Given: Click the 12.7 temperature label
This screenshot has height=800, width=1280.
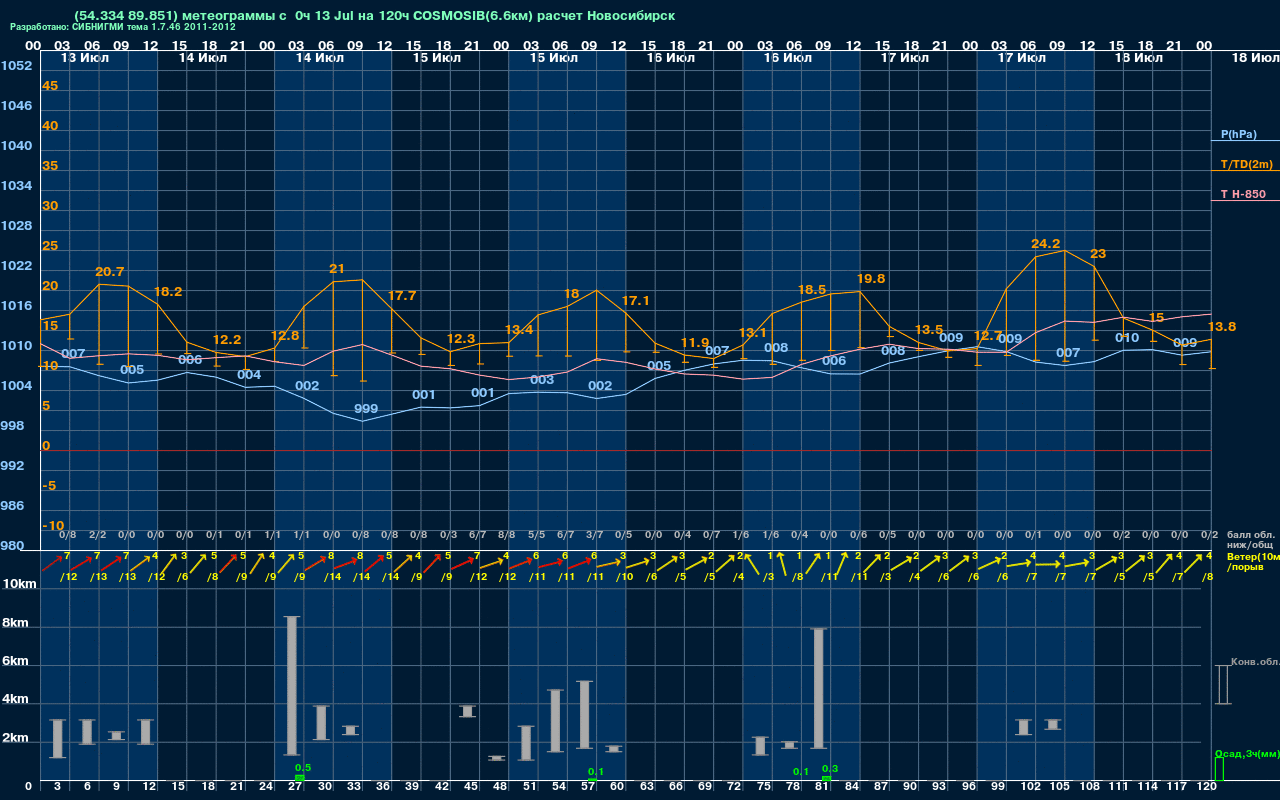Looking at the screenshot, I should click(987, 336).
